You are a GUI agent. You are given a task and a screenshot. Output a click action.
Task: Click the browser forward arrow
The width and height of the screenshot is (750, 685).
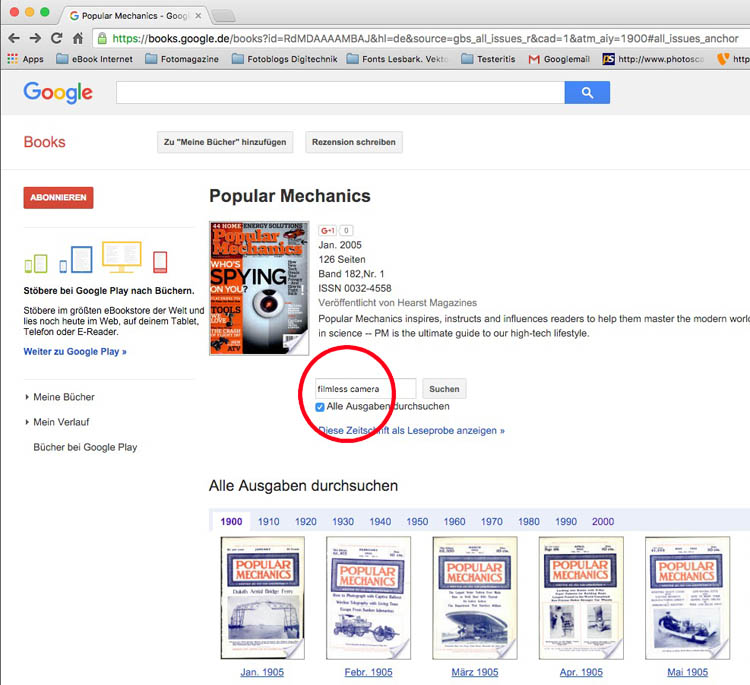coord(35,38)
